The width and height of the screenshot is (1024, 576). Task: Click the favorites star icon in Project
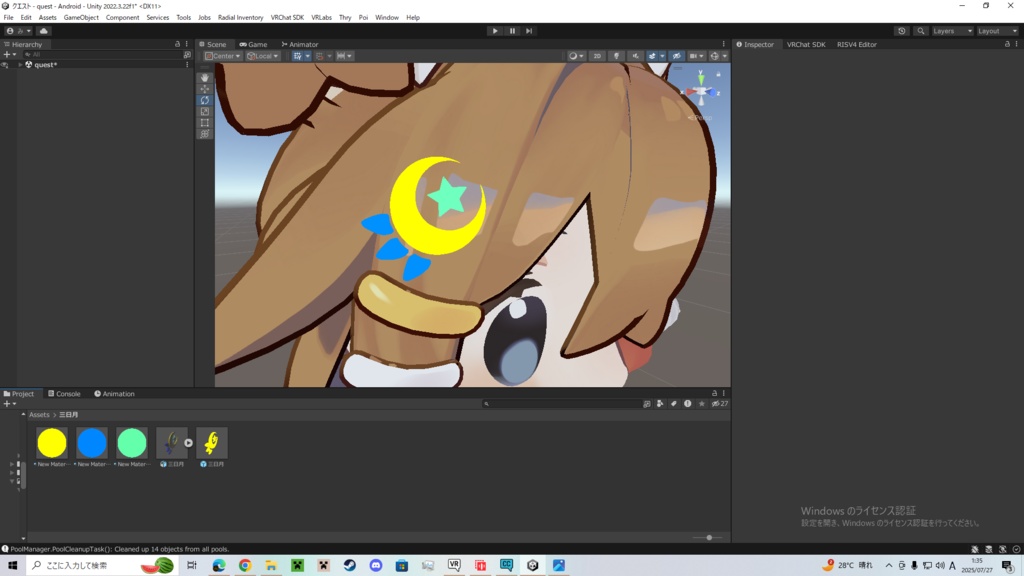click(x=701, y=404)
